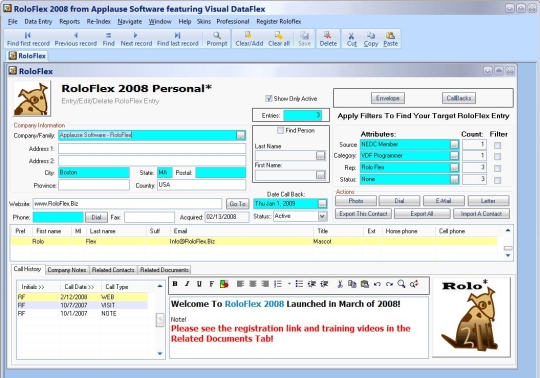Click the Envelope button
Viewport: 540px width, 378px height.
point(387,98)
